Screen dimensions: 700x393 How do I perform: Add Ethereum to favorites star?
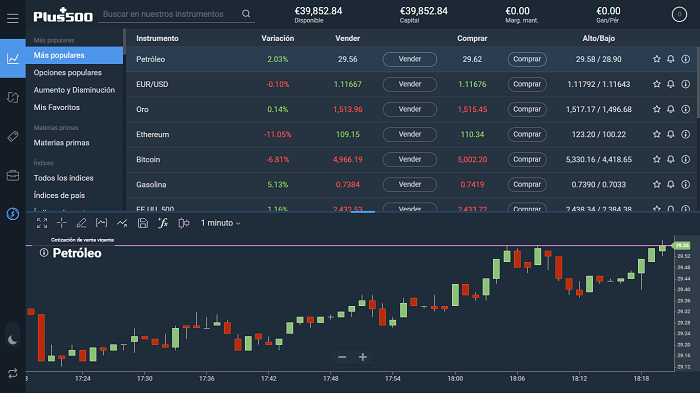click(x=656, y=134)
